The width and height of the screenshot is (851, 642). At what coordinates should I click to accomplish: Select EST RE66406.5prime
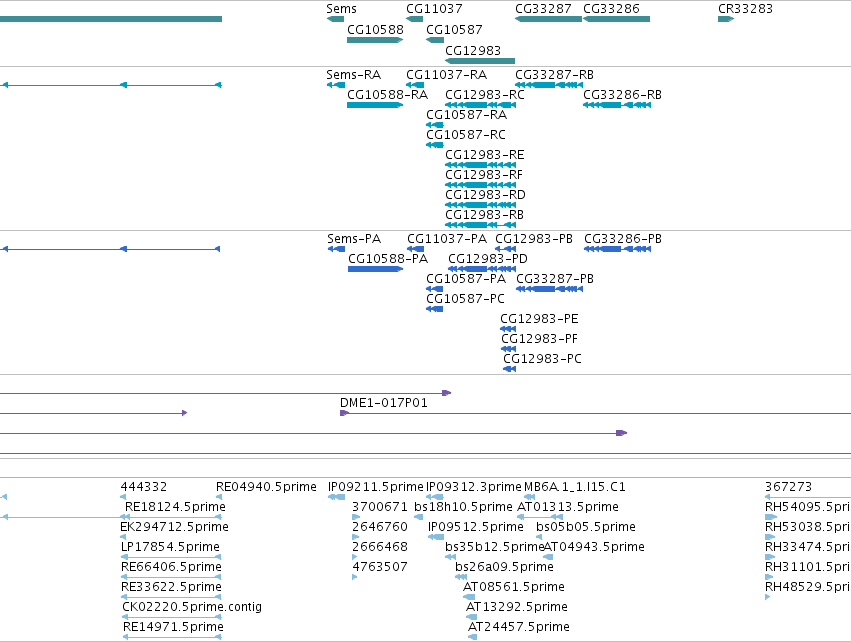(171, 577)
